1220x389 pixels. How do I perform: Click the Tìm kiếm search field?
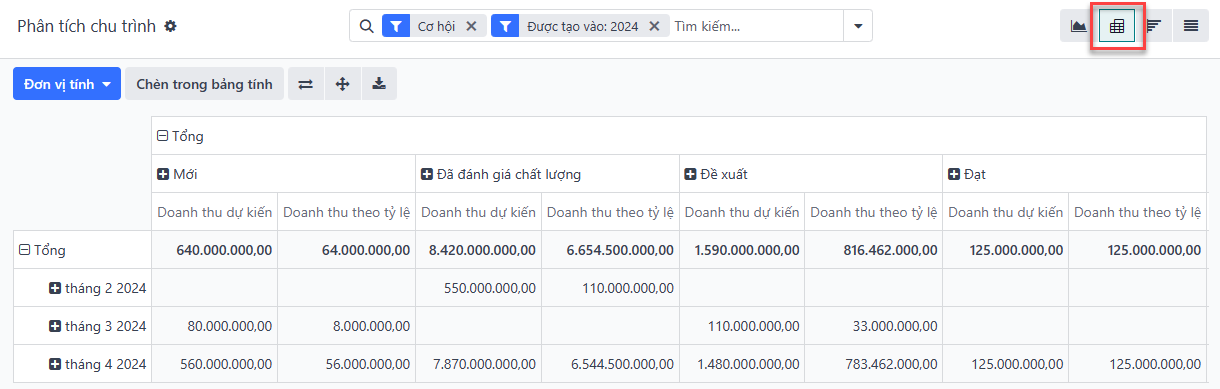756,26
